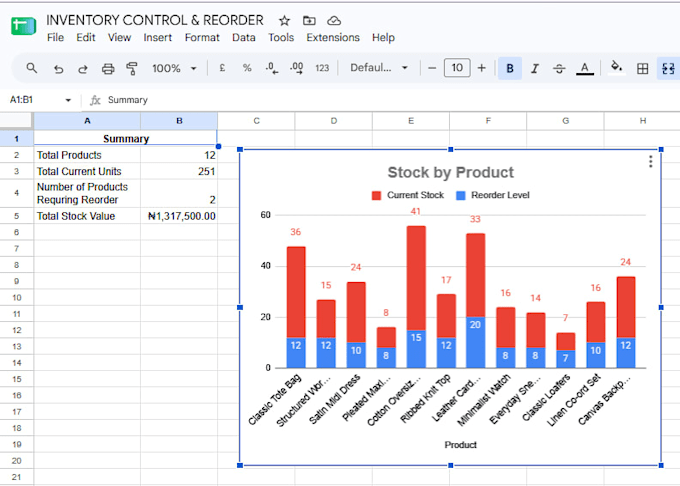Click the Classic Tote Bag red bar
Image resolution: width=680 pixels, height=486 pixels.
click(x=296, y=292)
